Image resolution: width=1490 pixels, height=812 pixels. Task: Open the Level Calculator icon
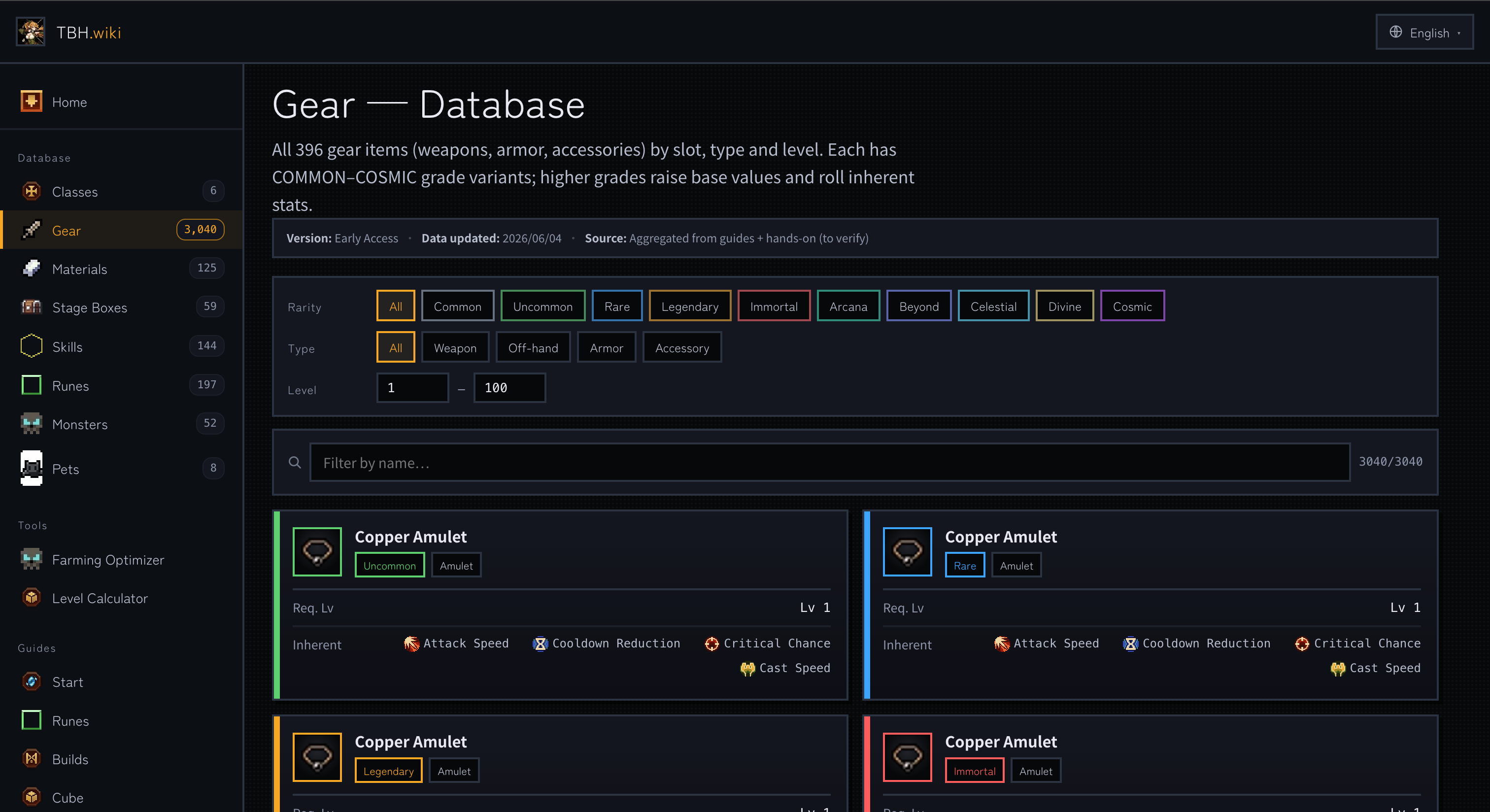31,598
